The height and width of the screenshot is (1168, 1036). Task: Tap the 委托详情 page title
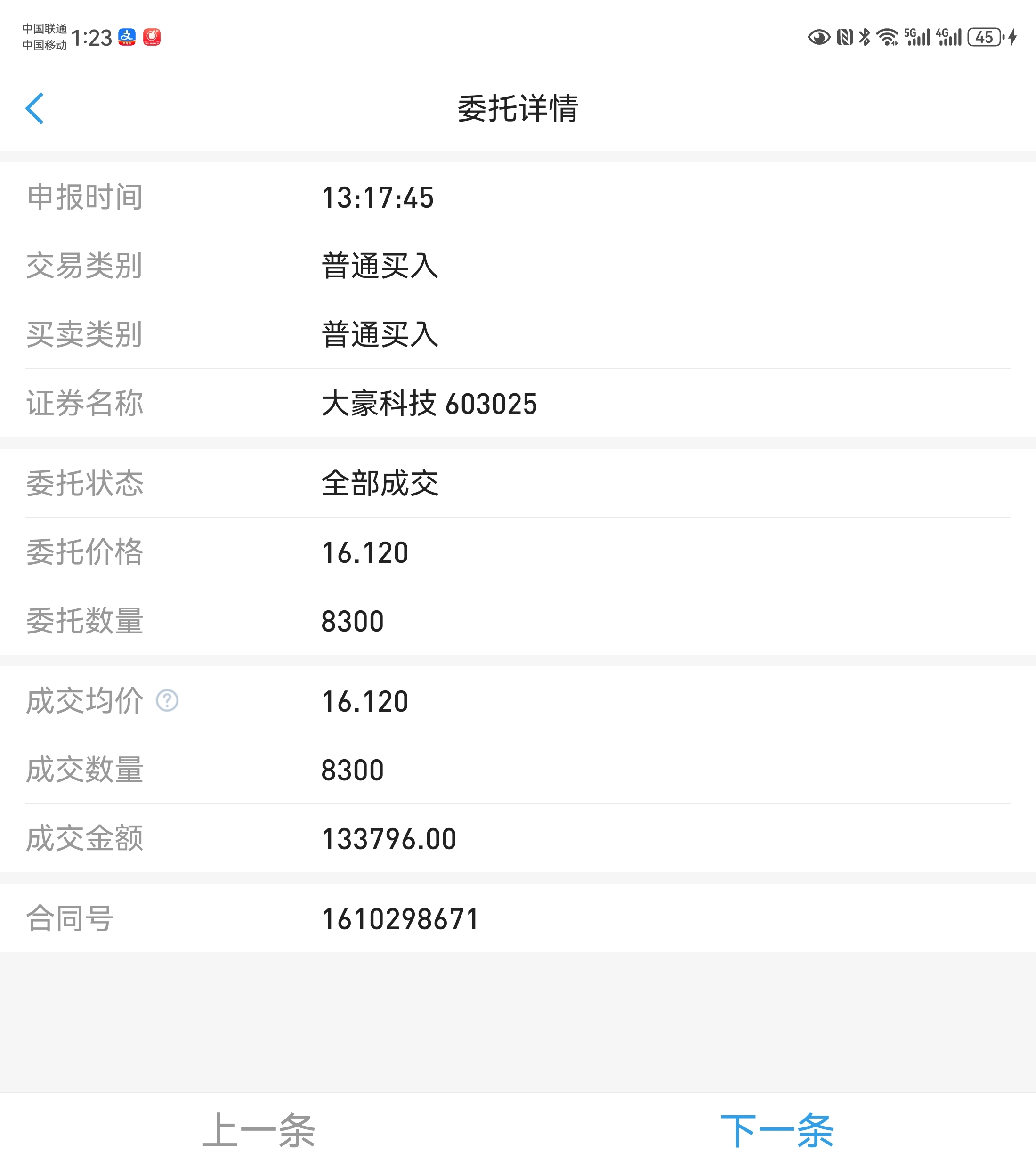(x=518, y=109)
